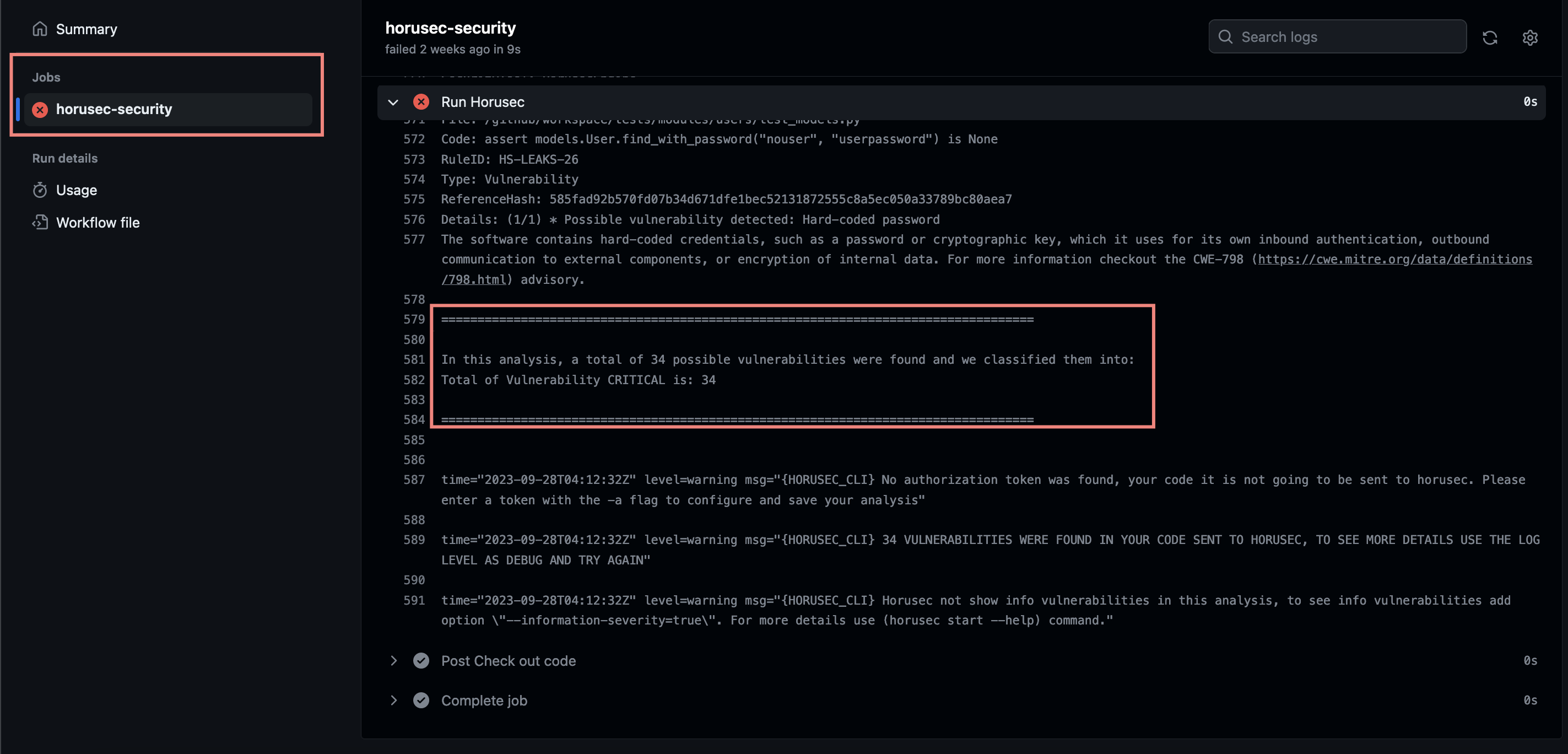The image size is (1568, 754).
Task: Open the Workflow file
Action: (98, 222)
